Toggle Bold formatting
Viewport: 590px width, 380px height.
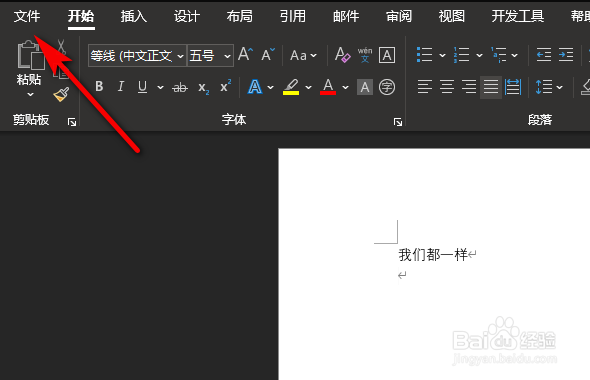(99, 87)
